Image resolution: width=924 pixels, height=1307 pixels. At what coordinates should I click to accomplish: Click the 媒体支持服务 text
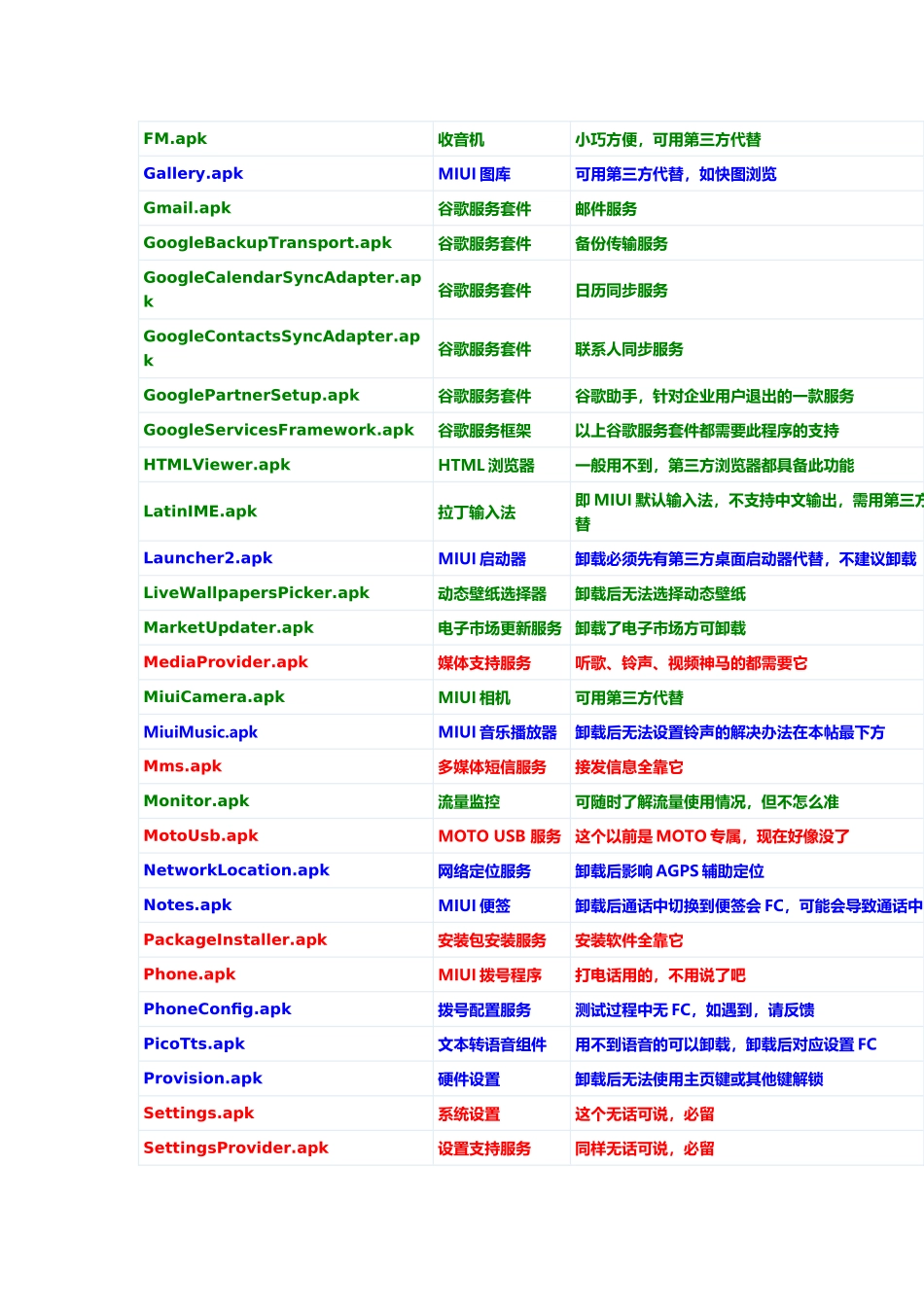pyautogui.click(x=484, y=663)
